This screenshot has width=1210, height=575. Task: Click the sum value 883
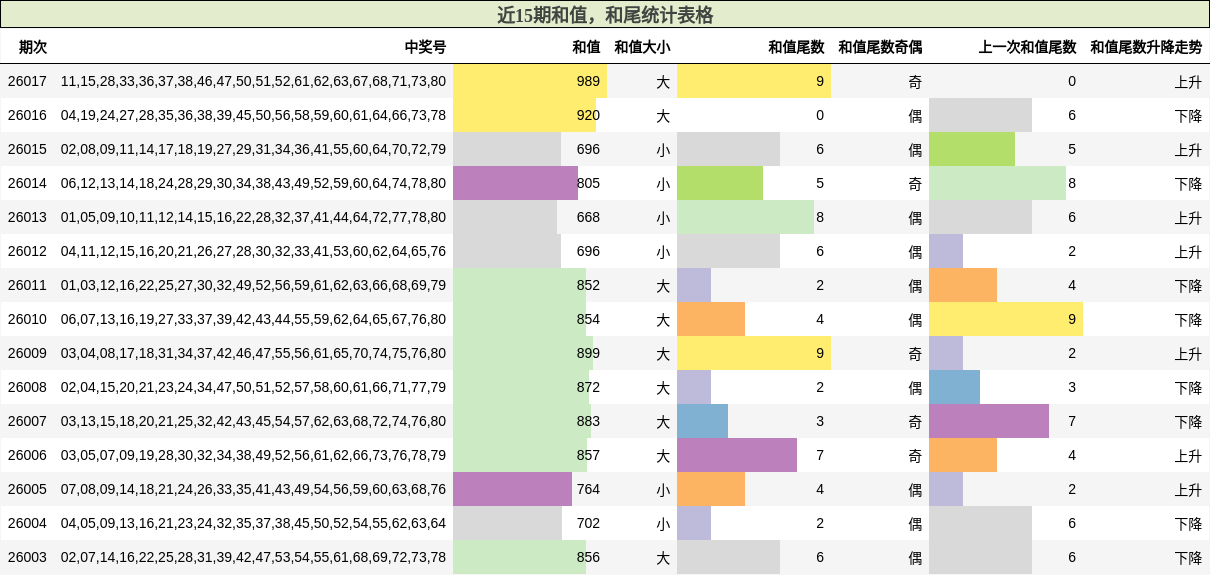tap(588, 421)
